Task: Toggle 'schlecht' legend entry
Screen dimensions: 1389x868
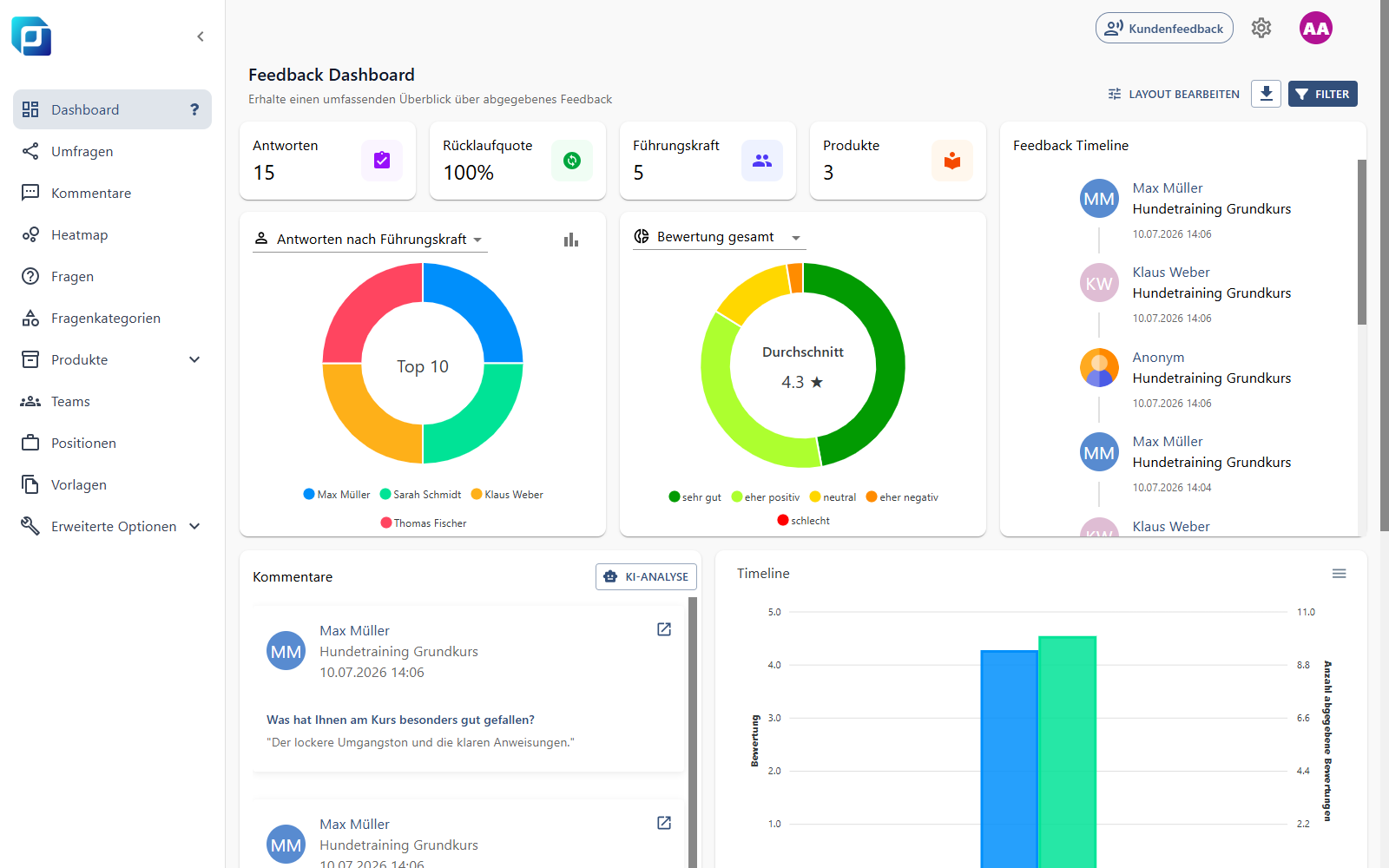Action: click(x=803, y=521)
